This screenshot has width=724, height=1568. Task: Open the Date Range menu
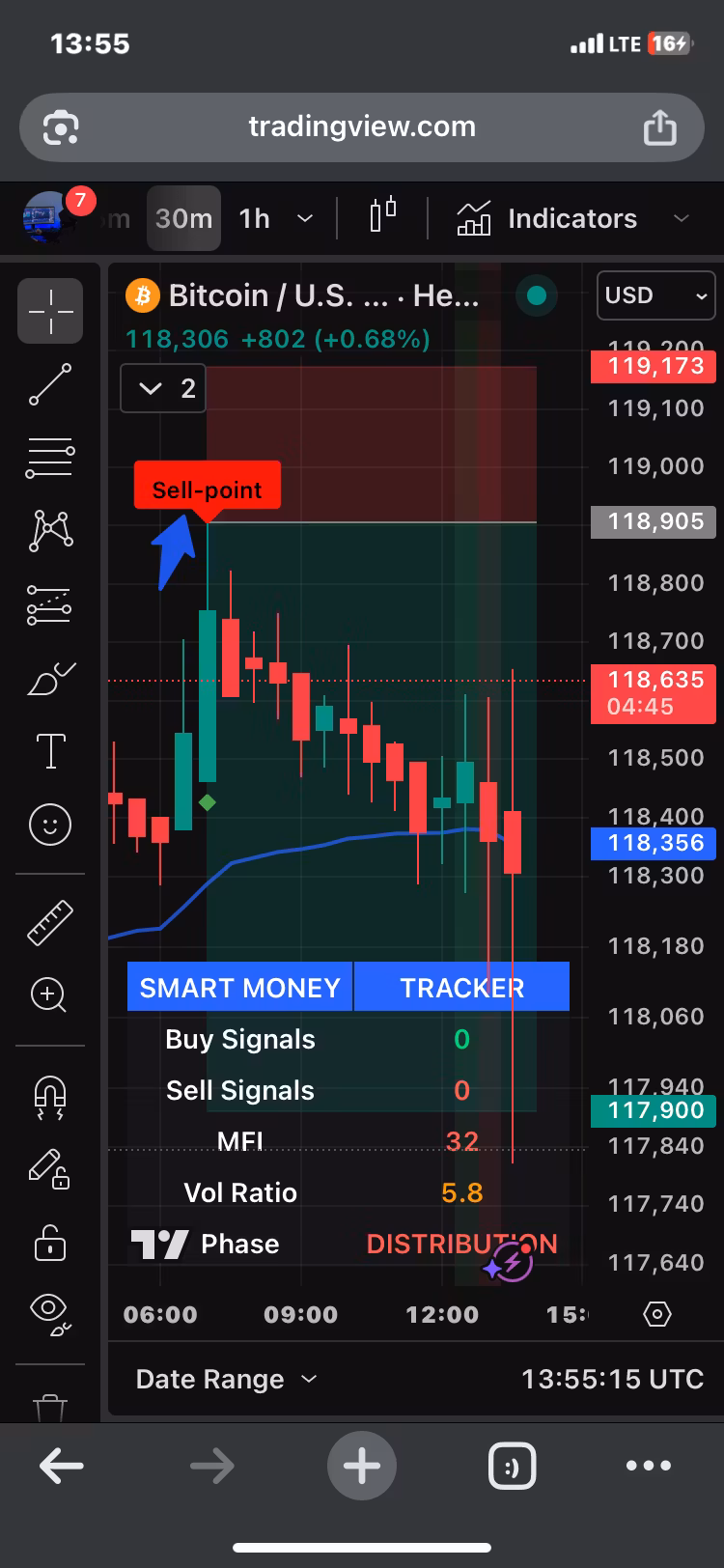point(226,1379)
